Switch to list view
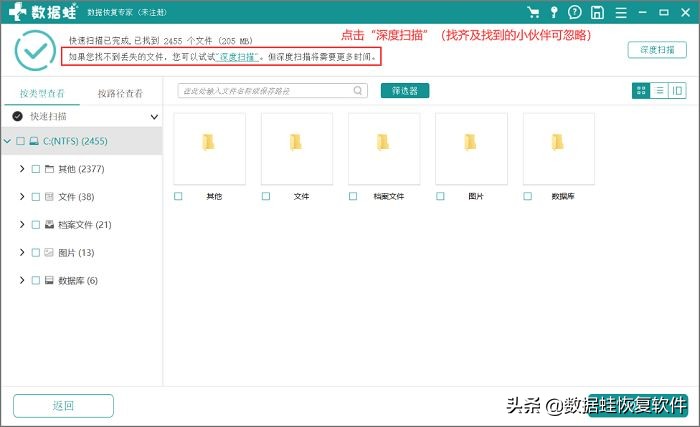The image size is (700, 427). click(x=659, y=91)
